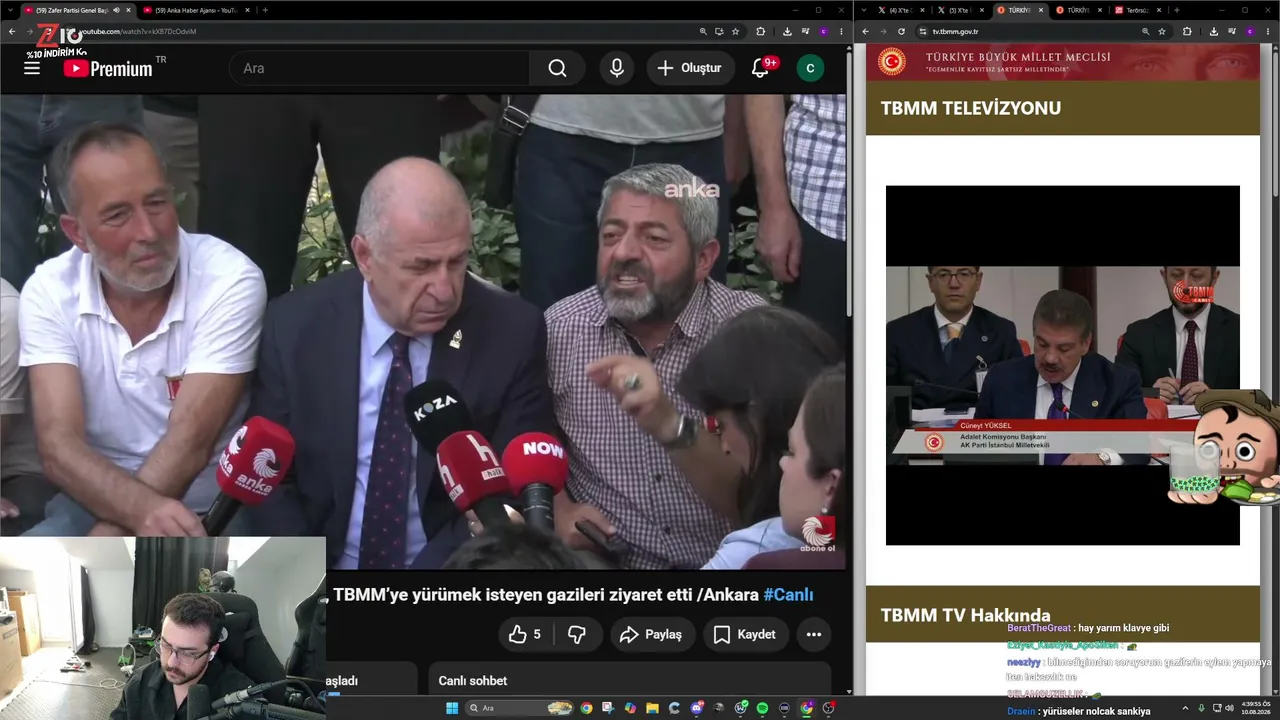Screen dimensions: 1280x720
Task: Dislike the video with thumbs down
Action: point(577,634)
